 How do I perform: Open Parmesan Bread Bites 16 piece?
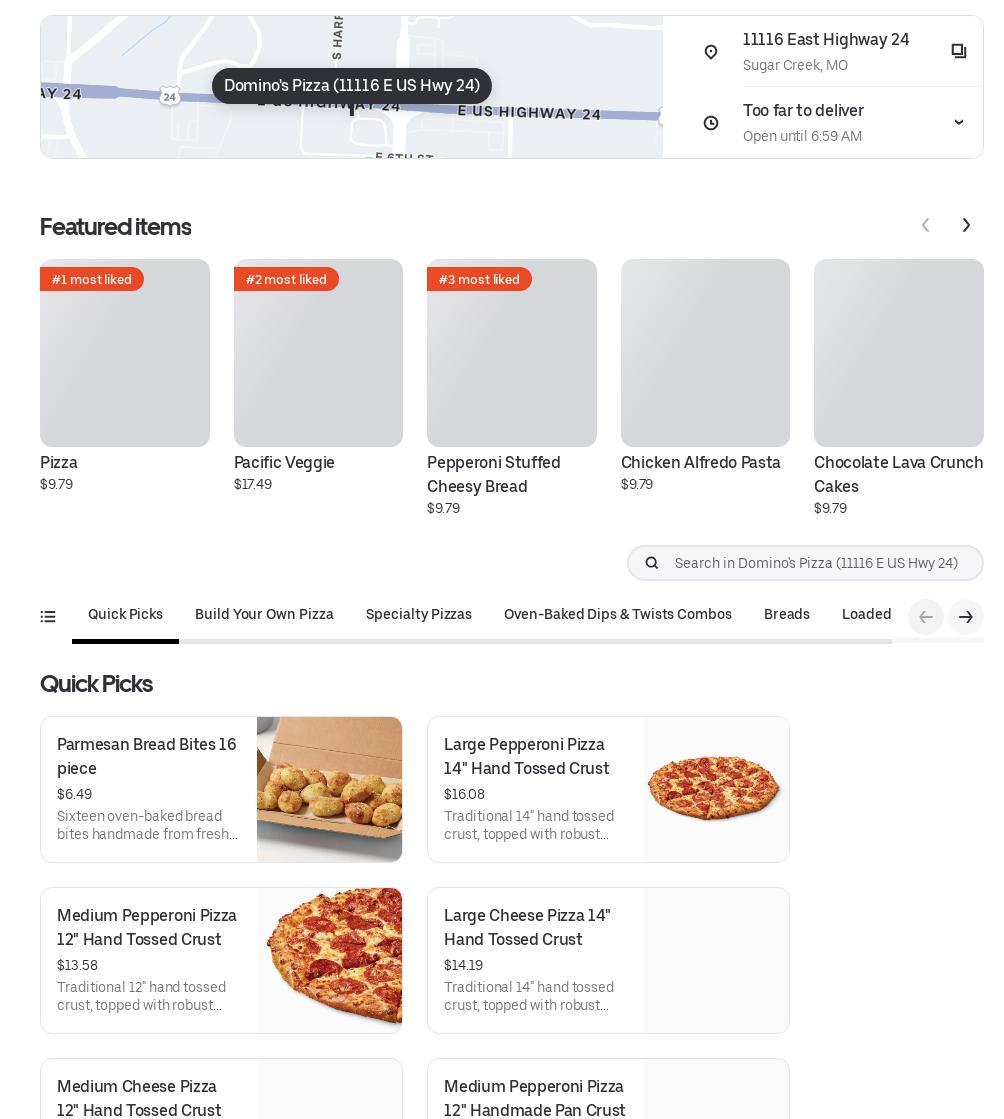tap(221, 790)
